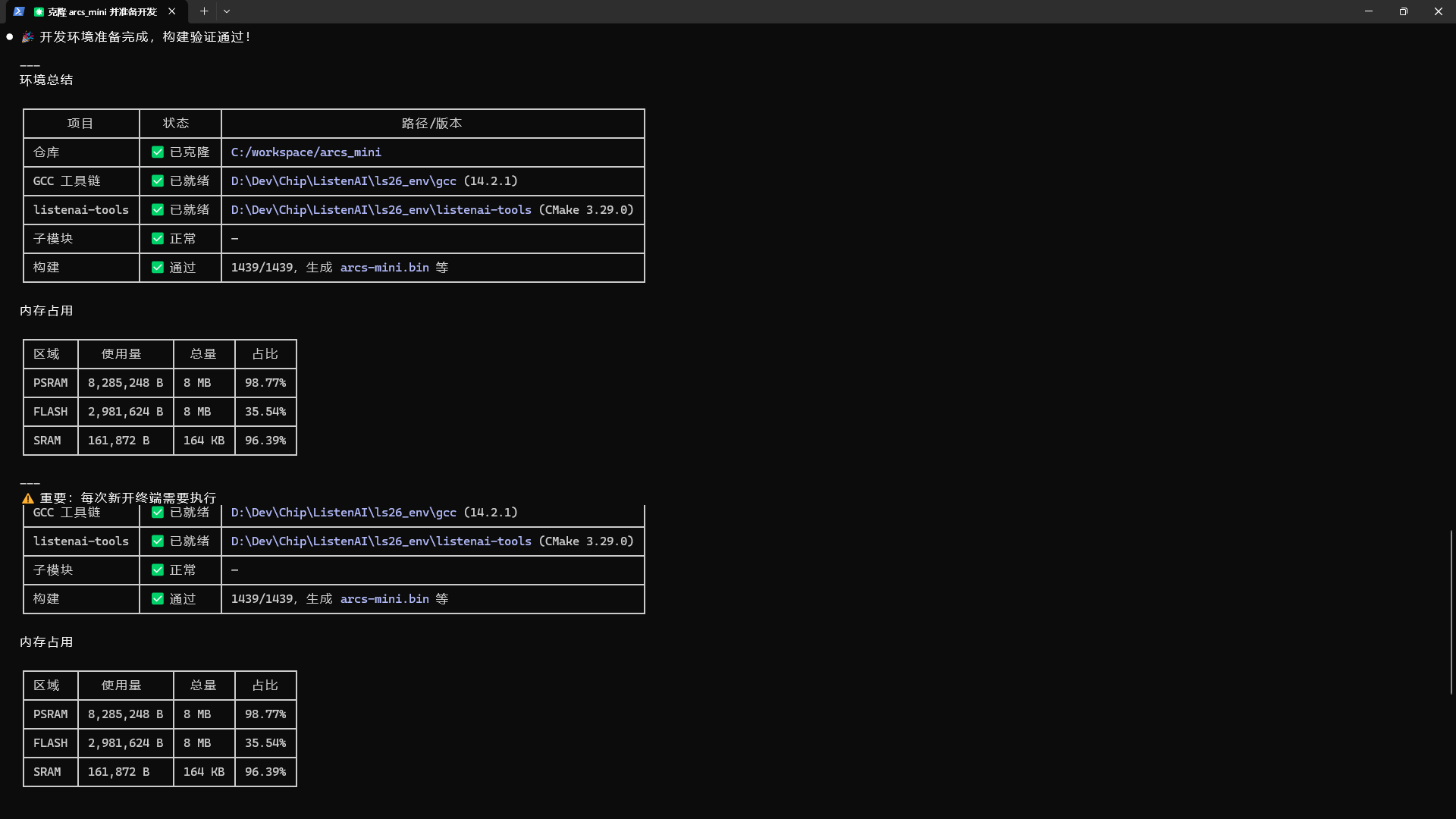Open the C:/workspace/arcs_mini path link
This screenshot has width=1456, height=819.
[306, 152]
